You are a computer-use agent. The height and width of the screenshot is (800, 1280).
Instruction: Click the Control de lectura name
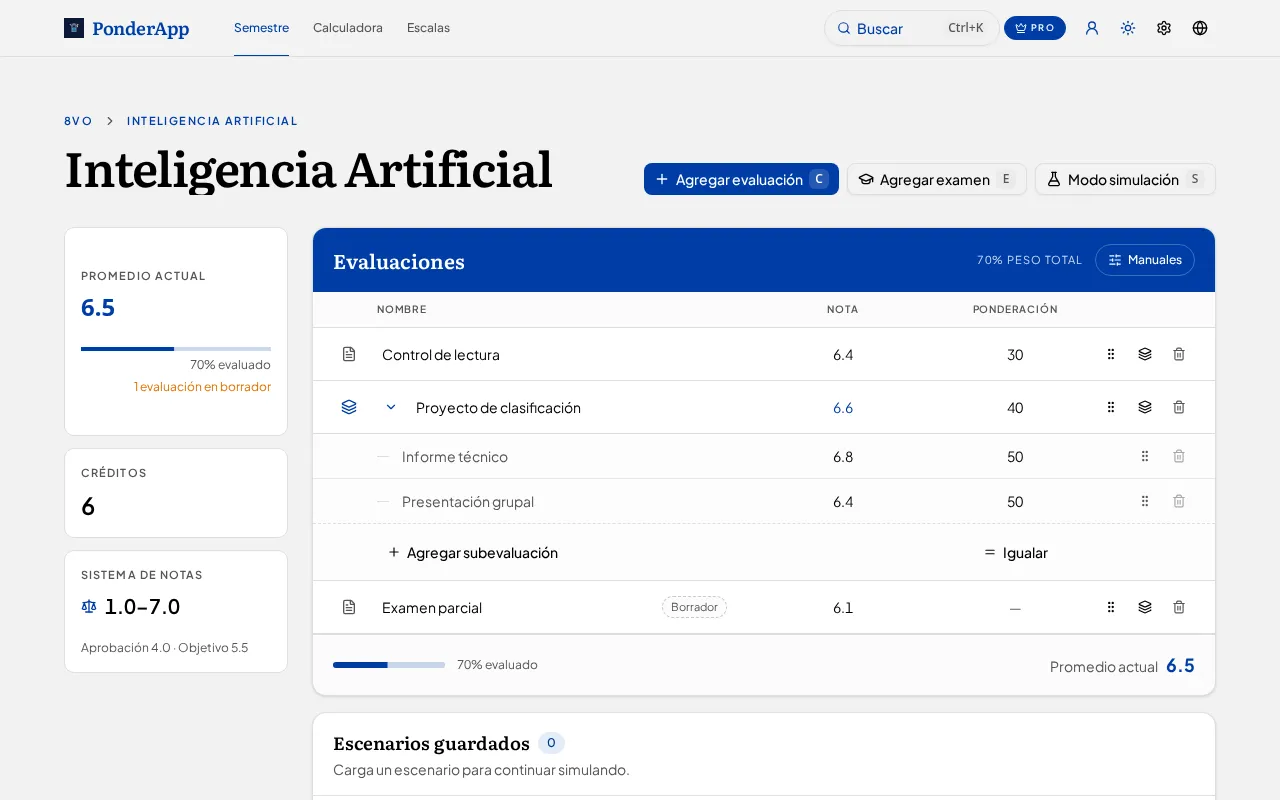pos(441,354)
